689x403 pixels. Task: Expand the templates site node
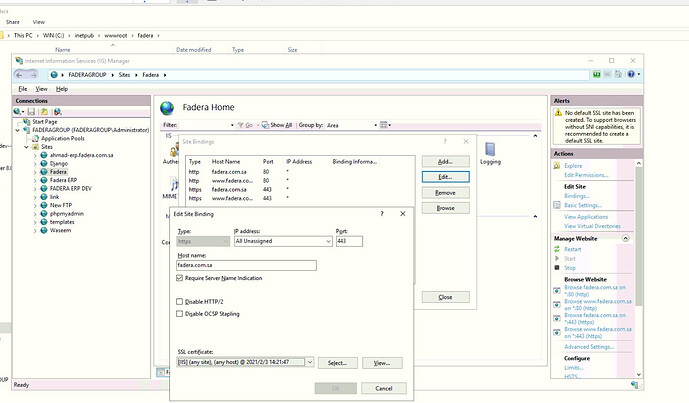pyautogui.click(x=35, y=222)
